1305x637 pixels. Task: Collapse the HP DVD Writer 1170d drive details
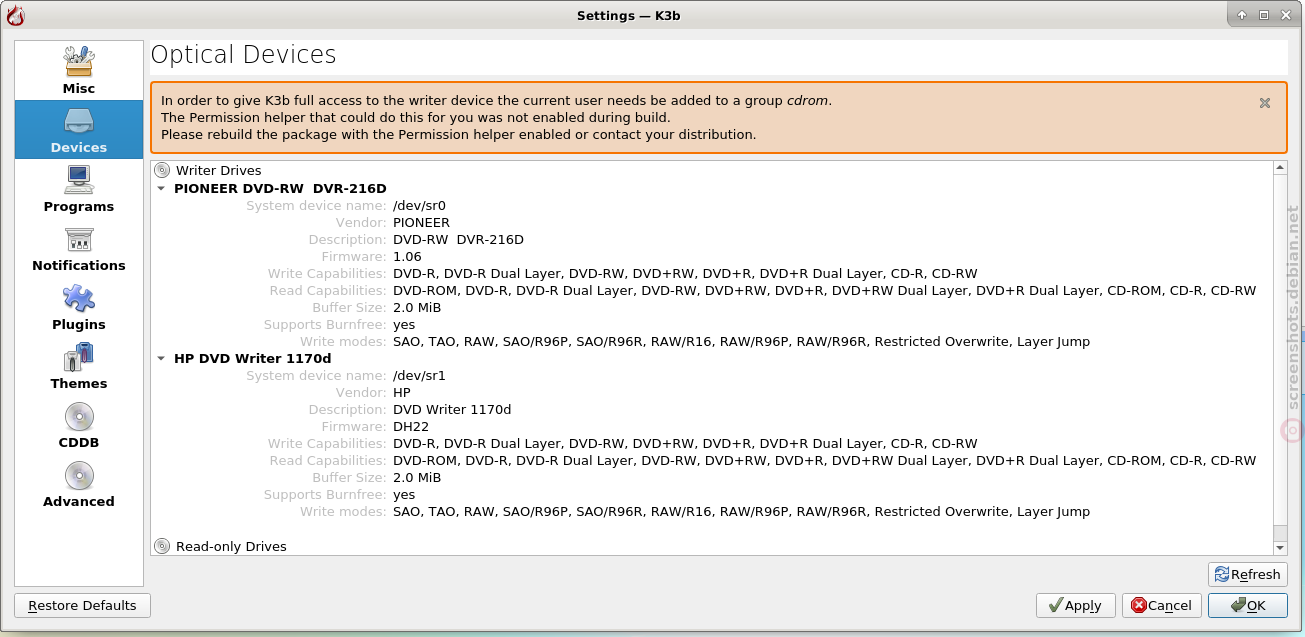[x=162, y=358]
